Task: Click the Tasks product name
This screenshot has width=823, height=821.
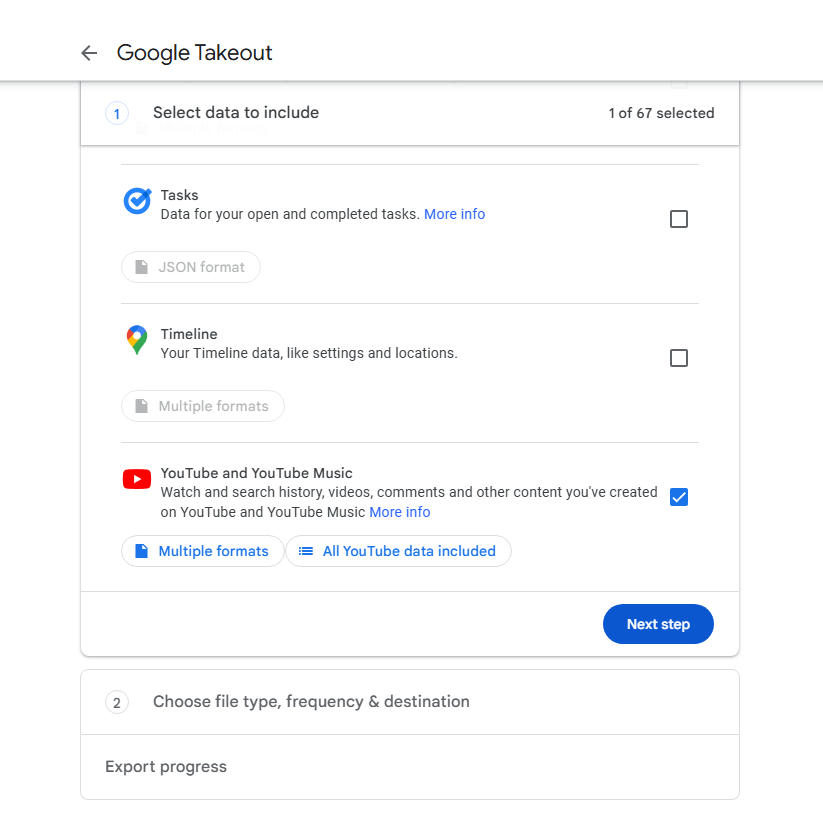Action: point(180,195)
